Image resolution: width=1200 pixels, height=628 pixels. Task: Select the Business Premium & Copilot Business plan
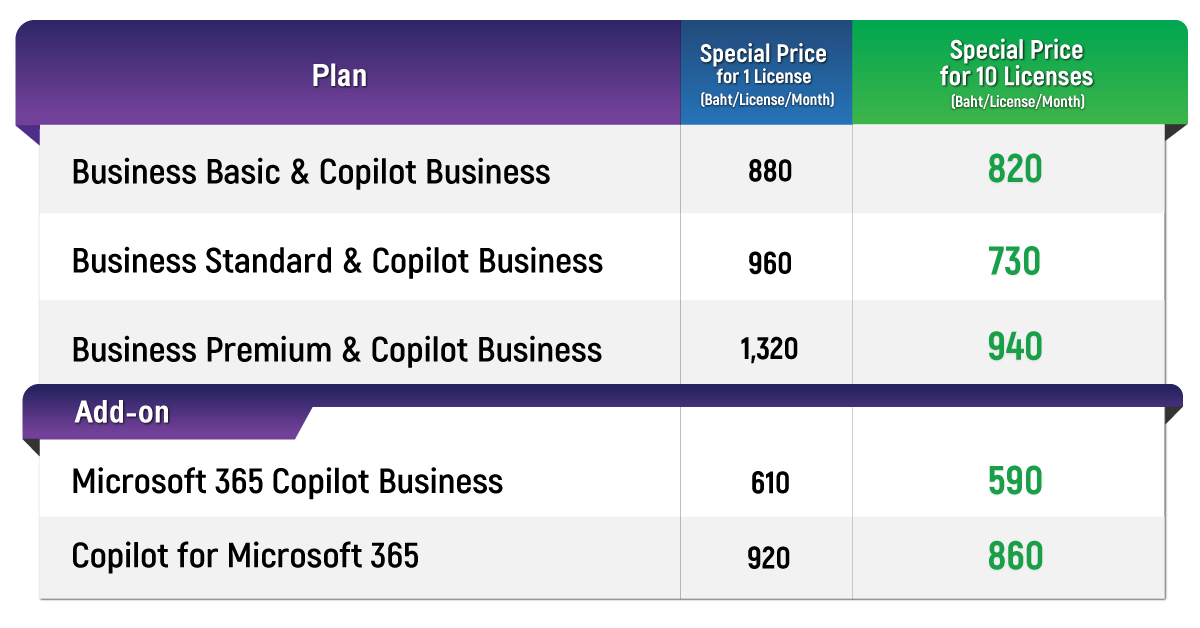point(337,350)
